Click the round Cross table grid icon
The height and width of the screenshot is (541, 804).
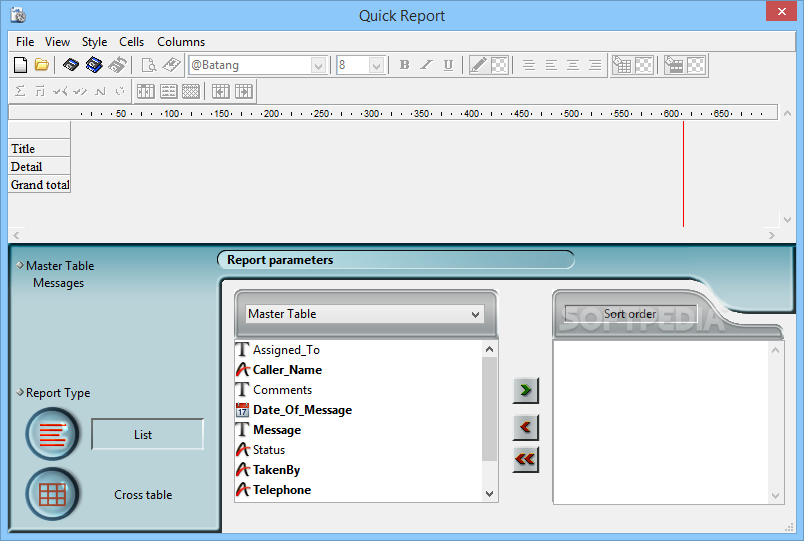pos(52,494)
